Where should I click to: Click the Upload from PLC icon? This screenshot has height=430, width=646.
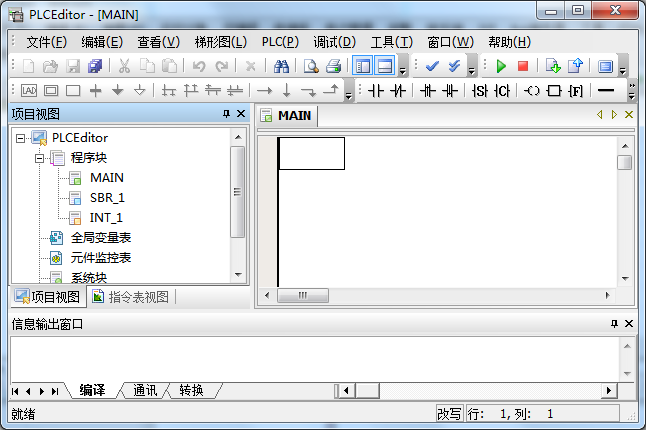point(575,66)
